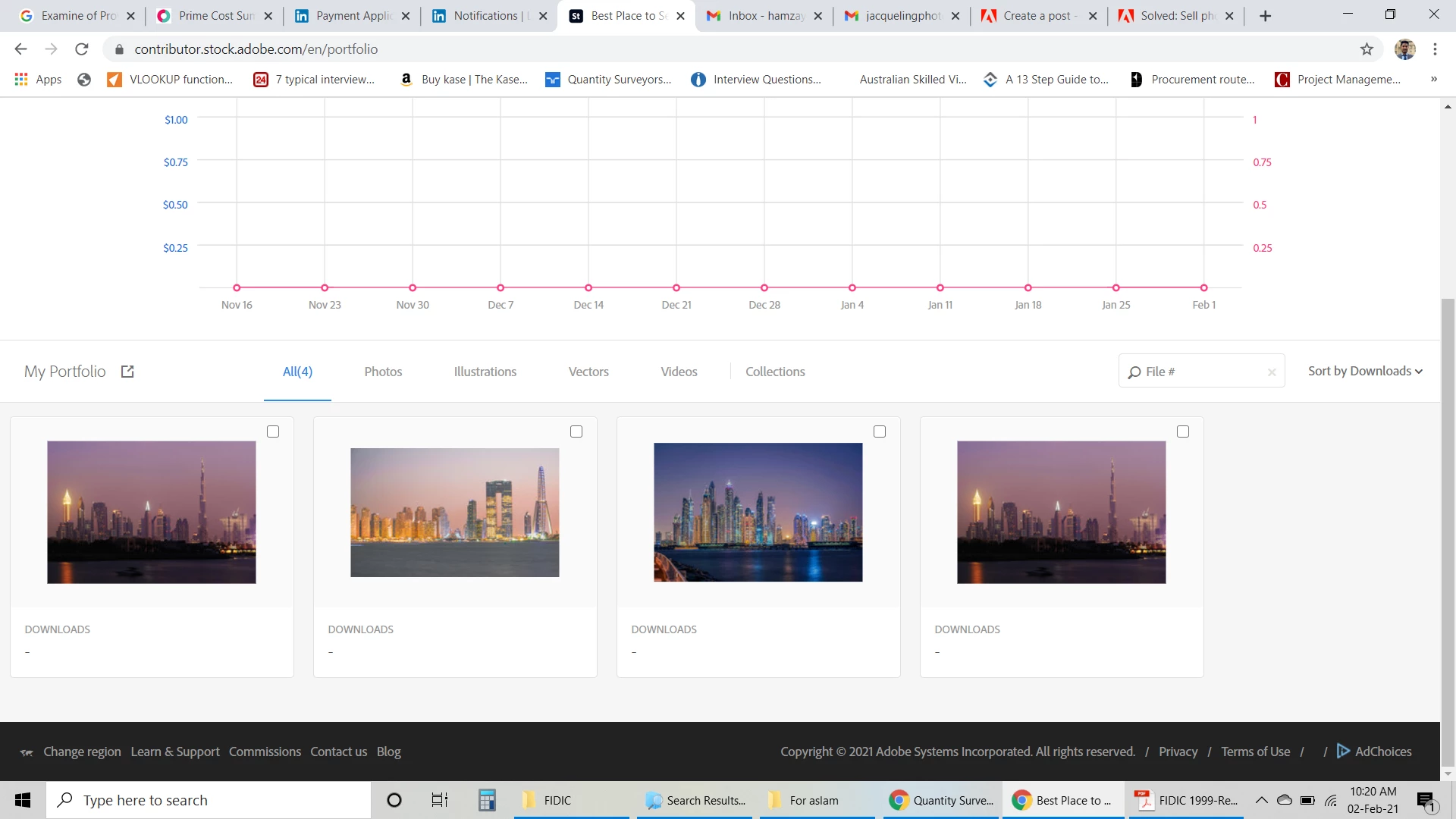Check the box on blue marina night photo
Viewport: 1456px width, 819px height.
pyautogui.click(x=880, y=431)
